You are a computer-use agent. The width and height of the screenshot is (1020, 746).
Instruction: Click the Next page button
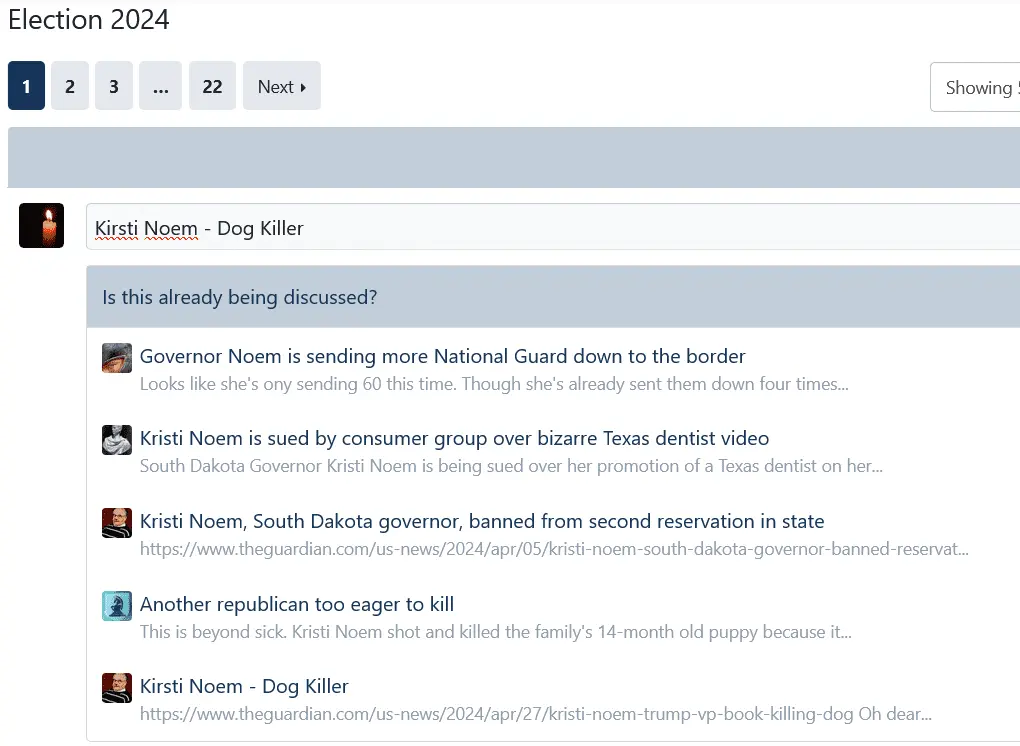281,86
